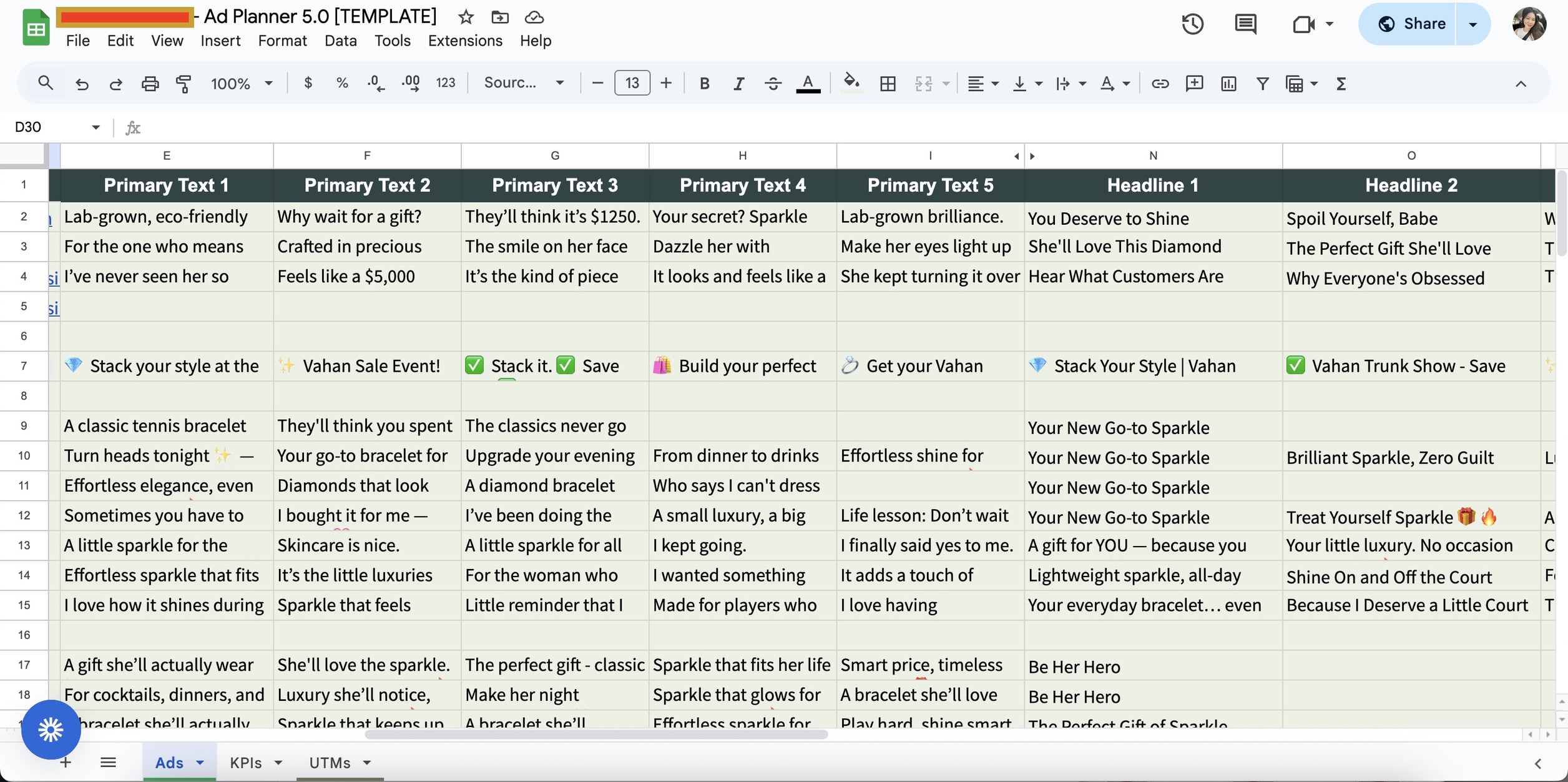Open the Format menu
Image resolution: width=1568 pixels, height=782 pixels.
click(x=282, y=41)
